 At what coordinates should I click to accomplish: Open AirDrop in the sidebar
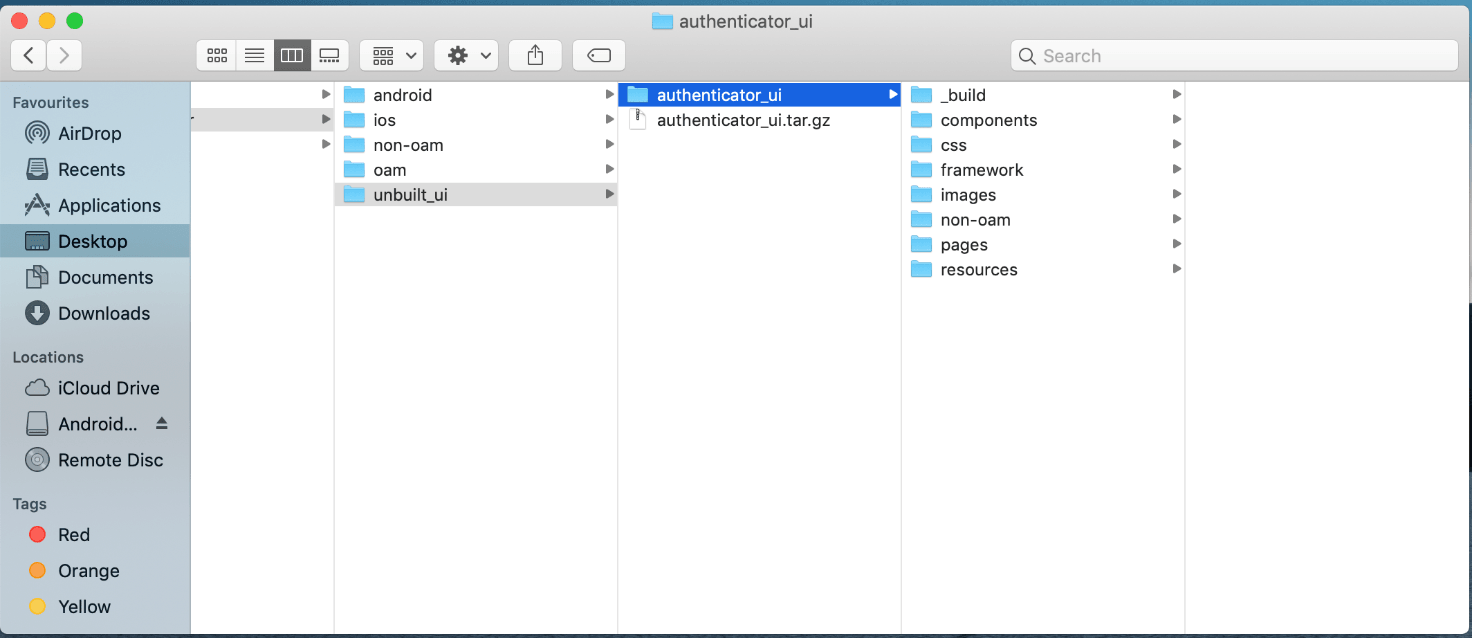94,133
